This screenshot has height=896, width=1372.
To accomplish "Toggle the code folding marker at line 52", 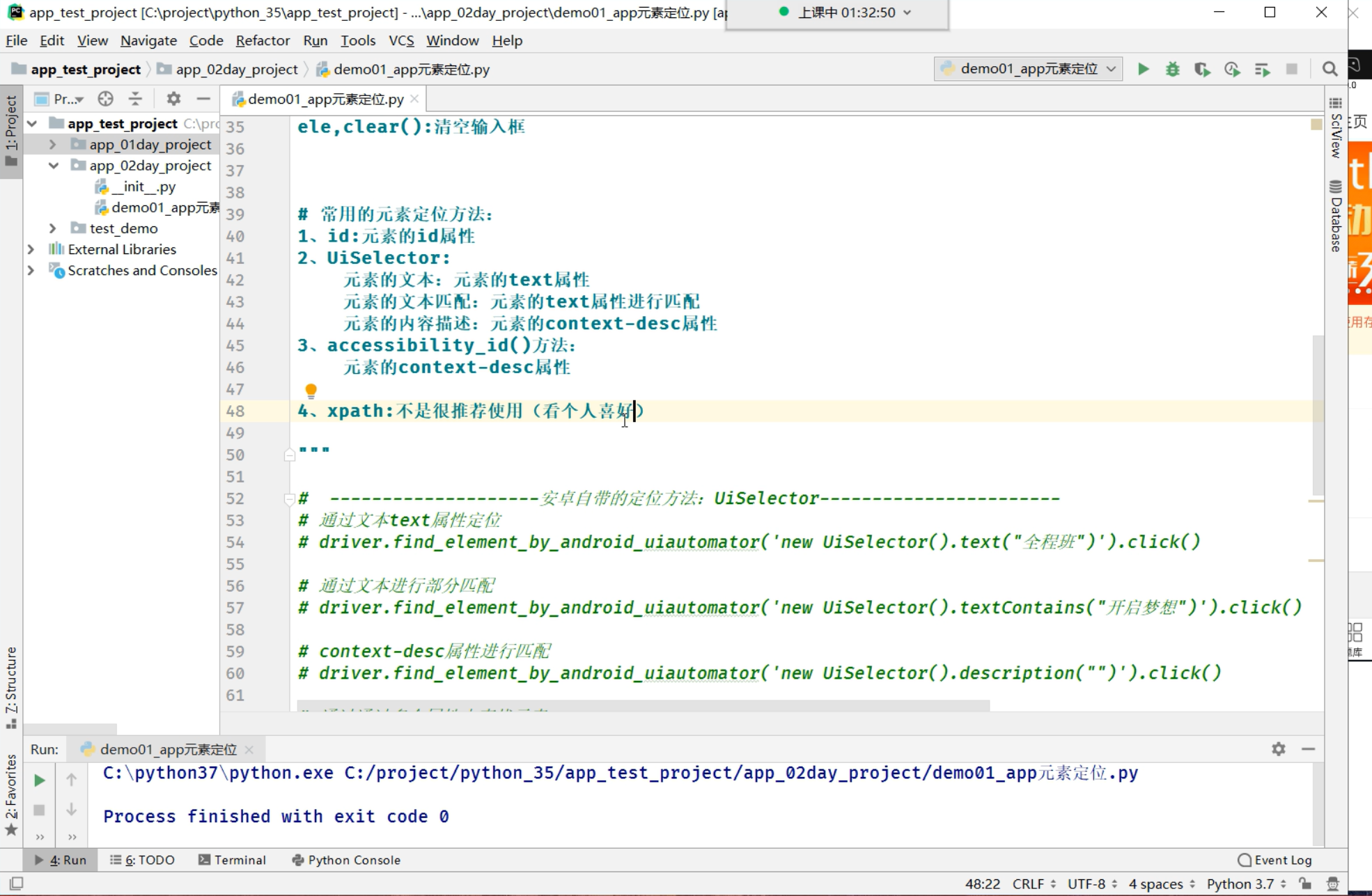I will pyautogui.click(x=289, y=498).
